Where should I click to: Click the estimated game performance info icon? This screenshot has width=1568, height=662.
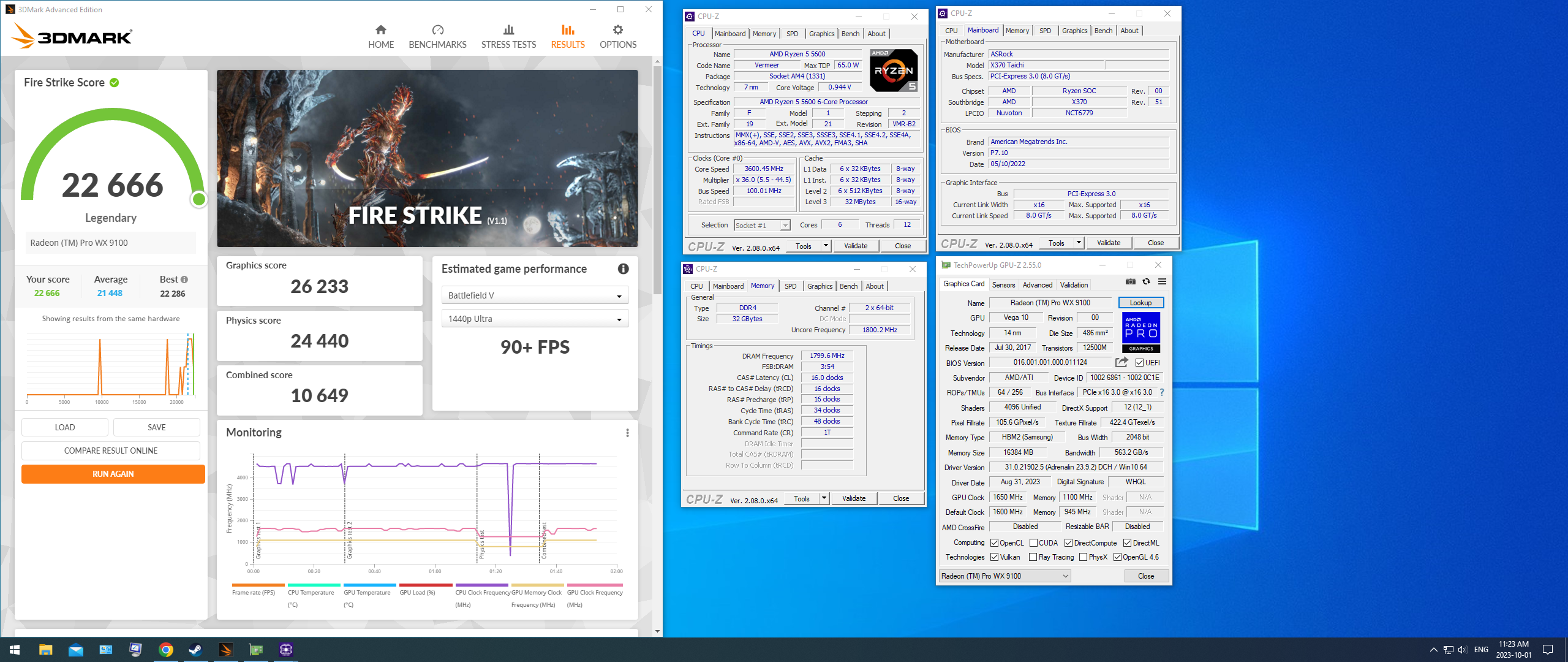click(623, 268)
